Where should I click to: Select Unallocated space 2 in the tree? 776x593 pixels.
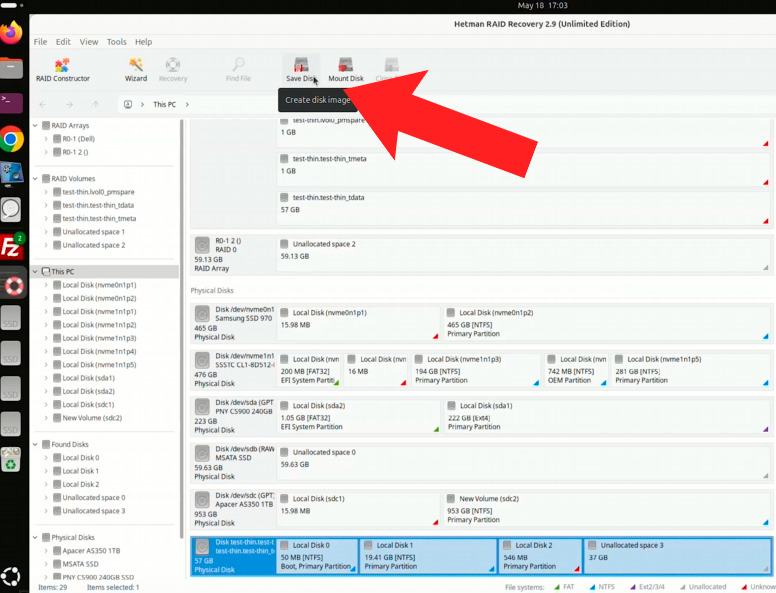94,246
